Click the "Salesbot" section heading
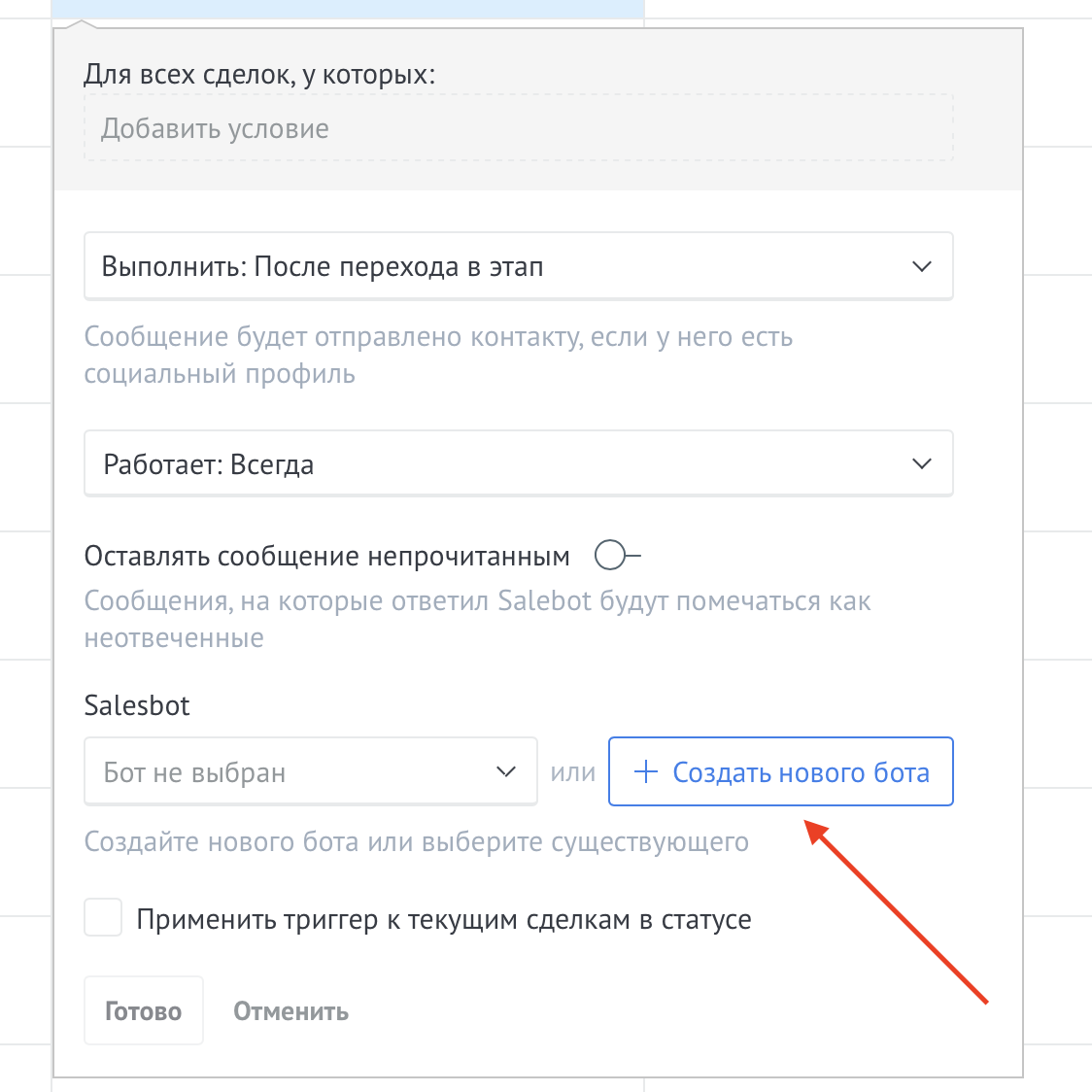Viewport: 1092px width, 1092px height. pyautogui.click(x=137, y=705)
